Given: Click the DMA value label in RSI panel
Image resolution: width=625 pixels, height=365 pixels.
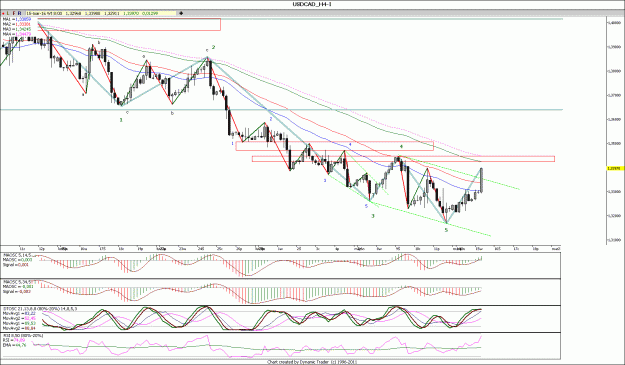Looking at the screenshot, I should tap(14, 345).
